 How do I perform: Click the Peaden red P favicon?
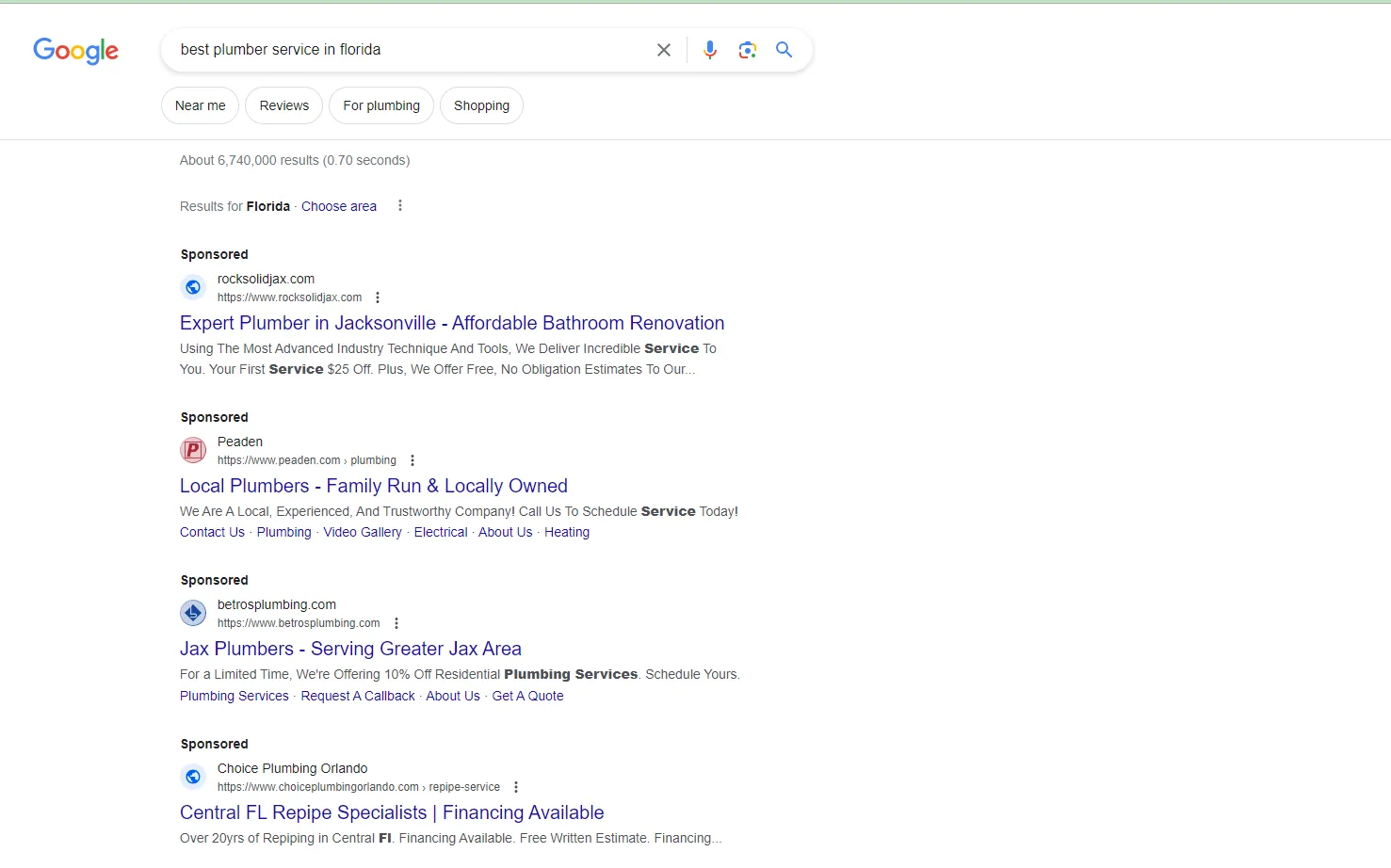(x=193, y=450)
